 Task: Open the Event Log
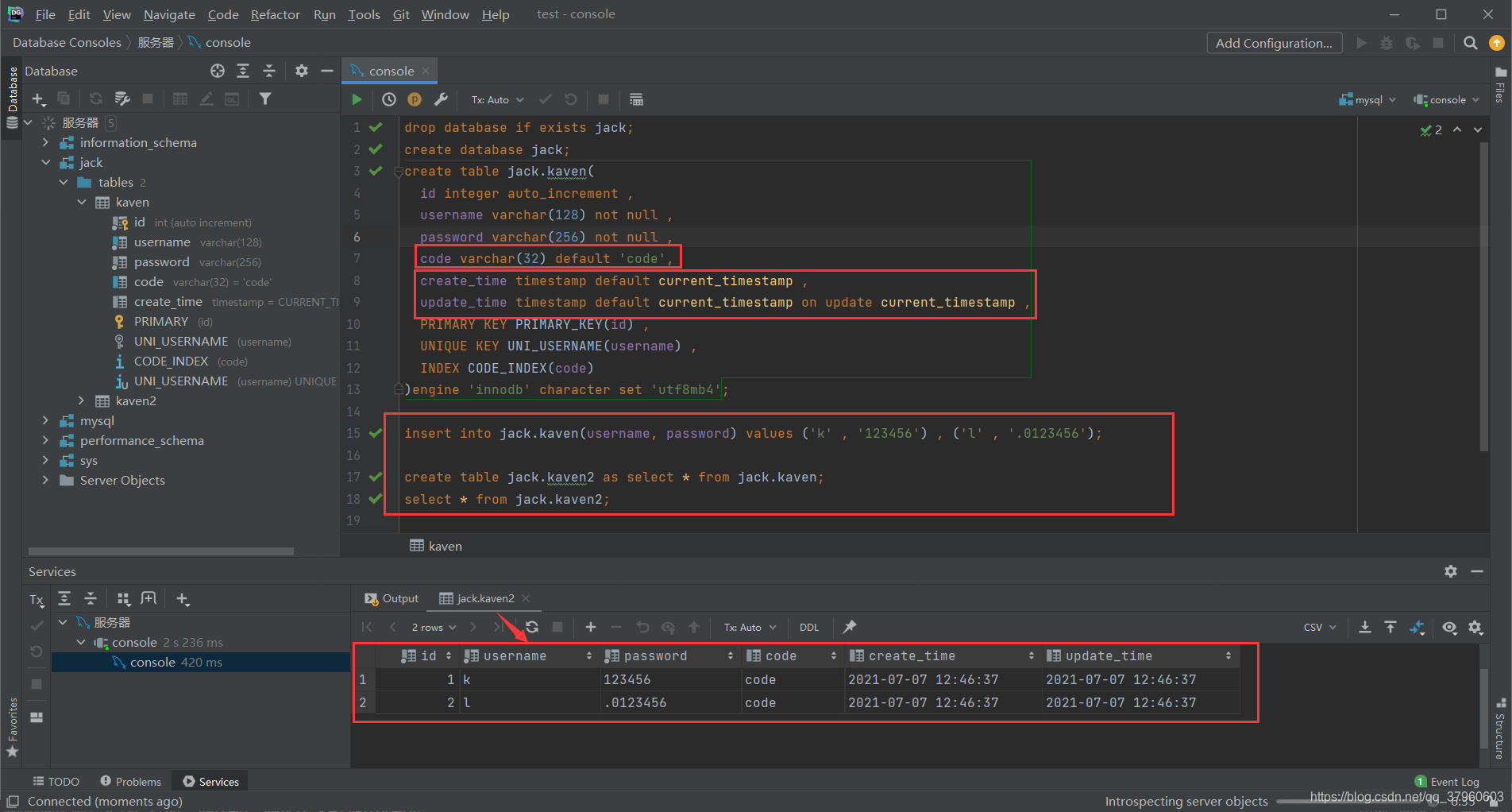1447,782
